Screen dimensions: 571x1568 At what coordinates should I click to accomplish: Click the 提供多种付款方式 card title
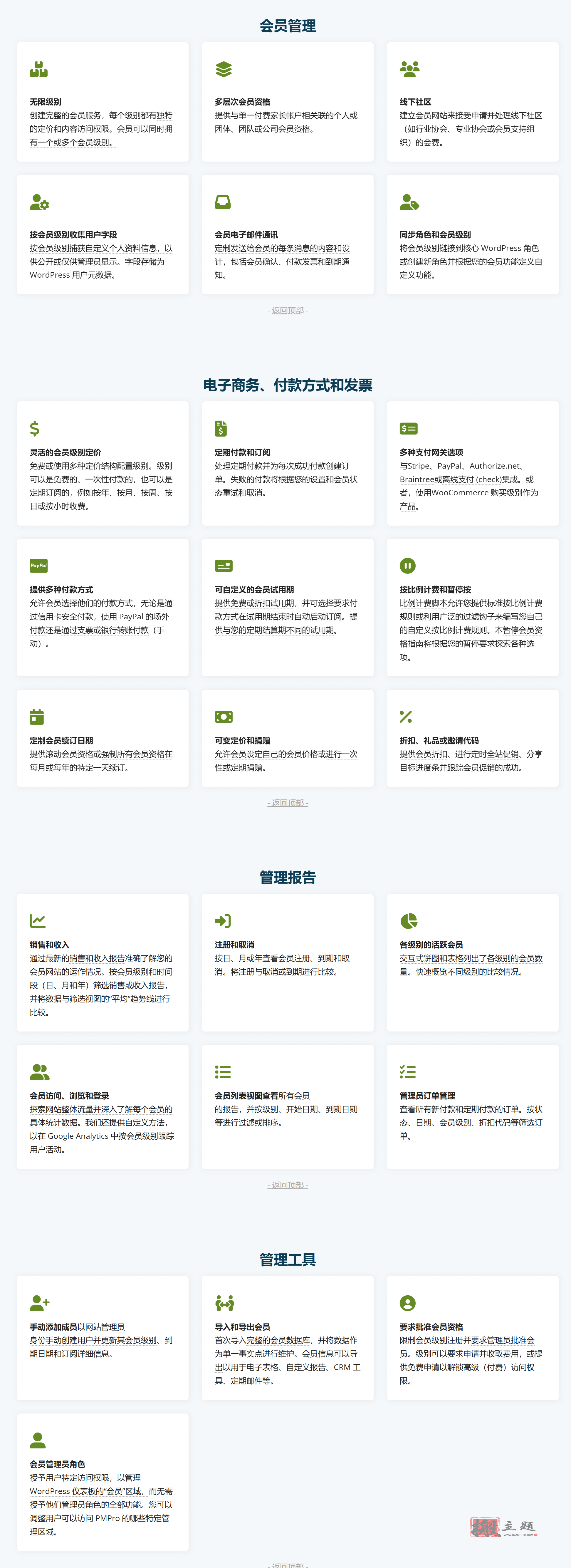(61, 589)
